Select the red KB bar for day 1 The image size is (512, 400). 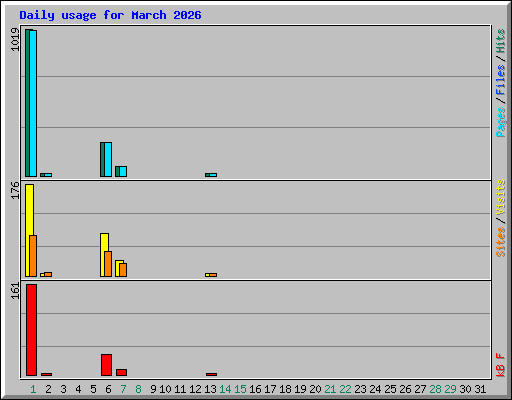[x=32, y=330]
